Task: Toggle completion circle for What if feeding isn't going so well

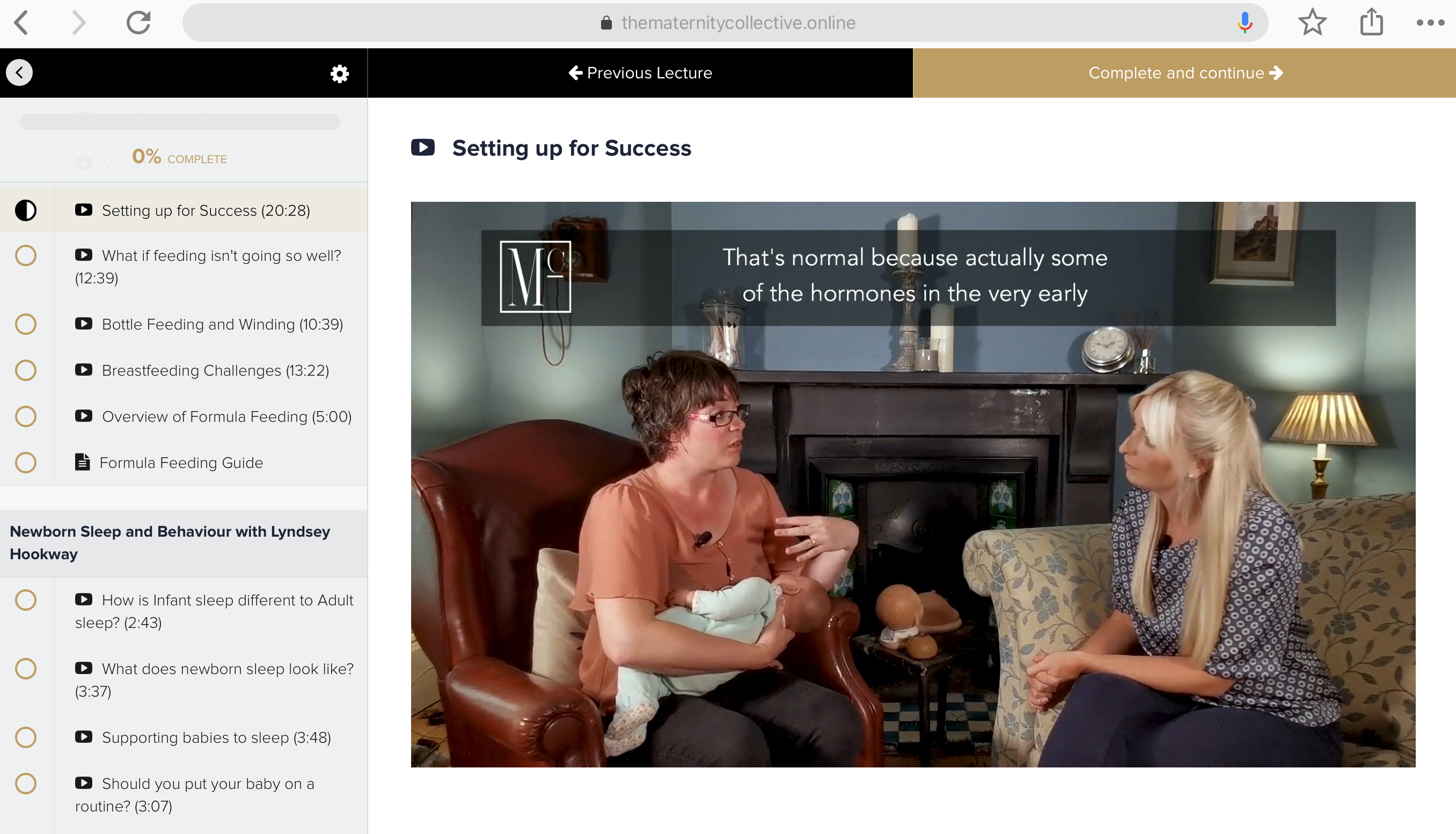Action: click(26, 255)
